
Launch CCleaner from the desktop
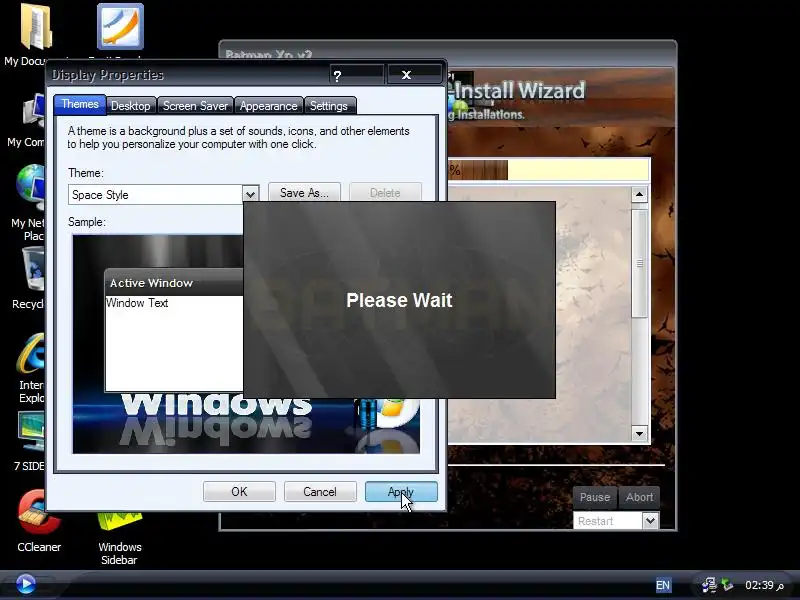click(x=39, y=513)
